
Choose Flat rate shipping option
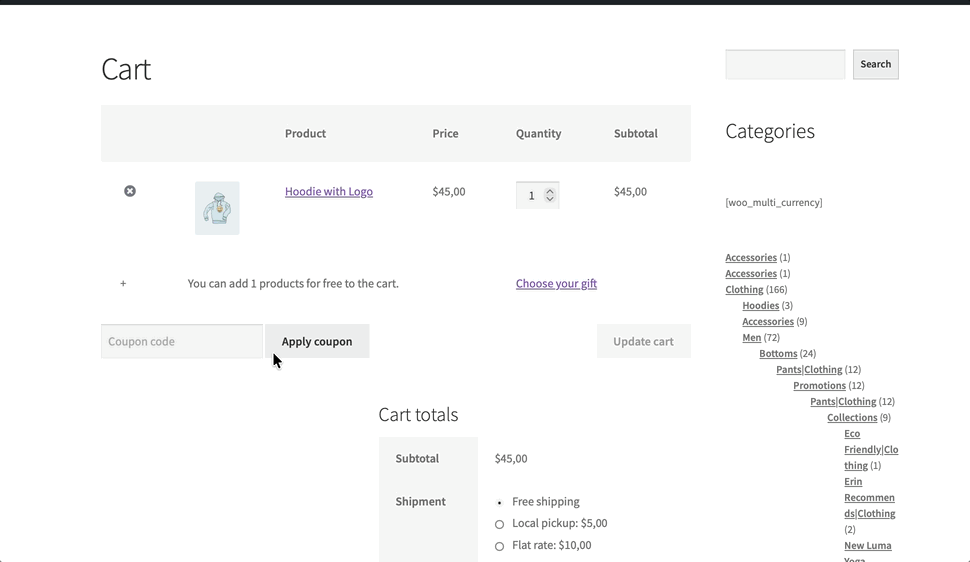500,546
